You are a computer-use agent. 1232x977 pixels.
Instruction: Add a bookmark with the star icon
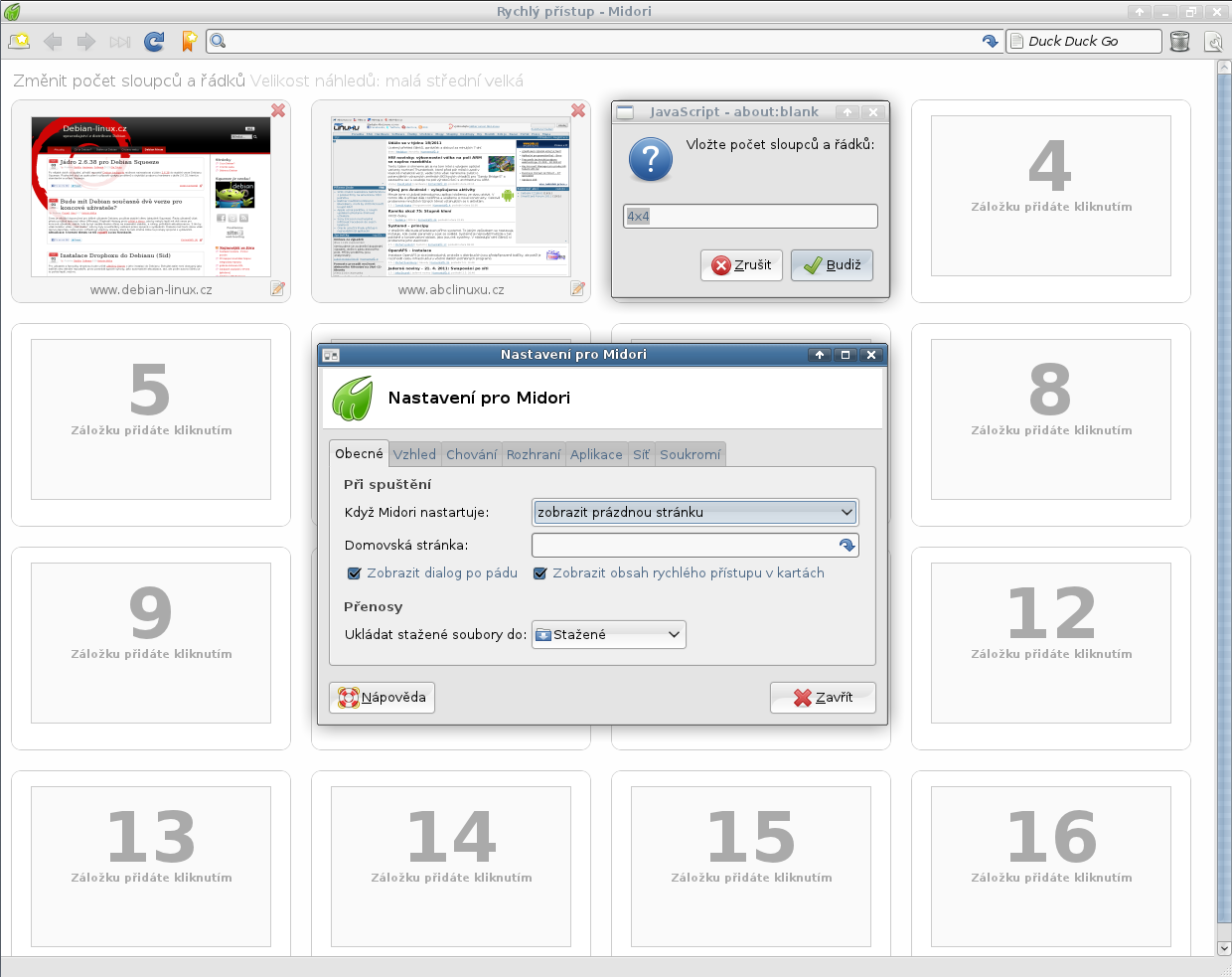coord(189,41)
